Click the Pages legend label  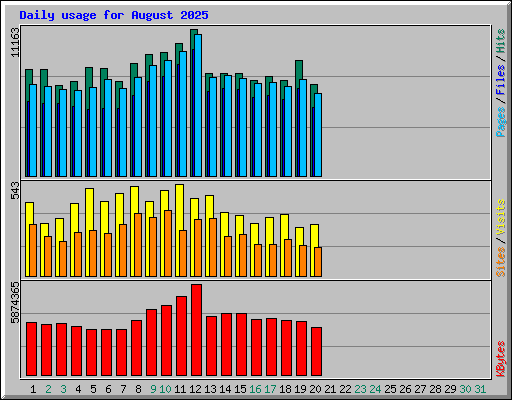[501, 122]
